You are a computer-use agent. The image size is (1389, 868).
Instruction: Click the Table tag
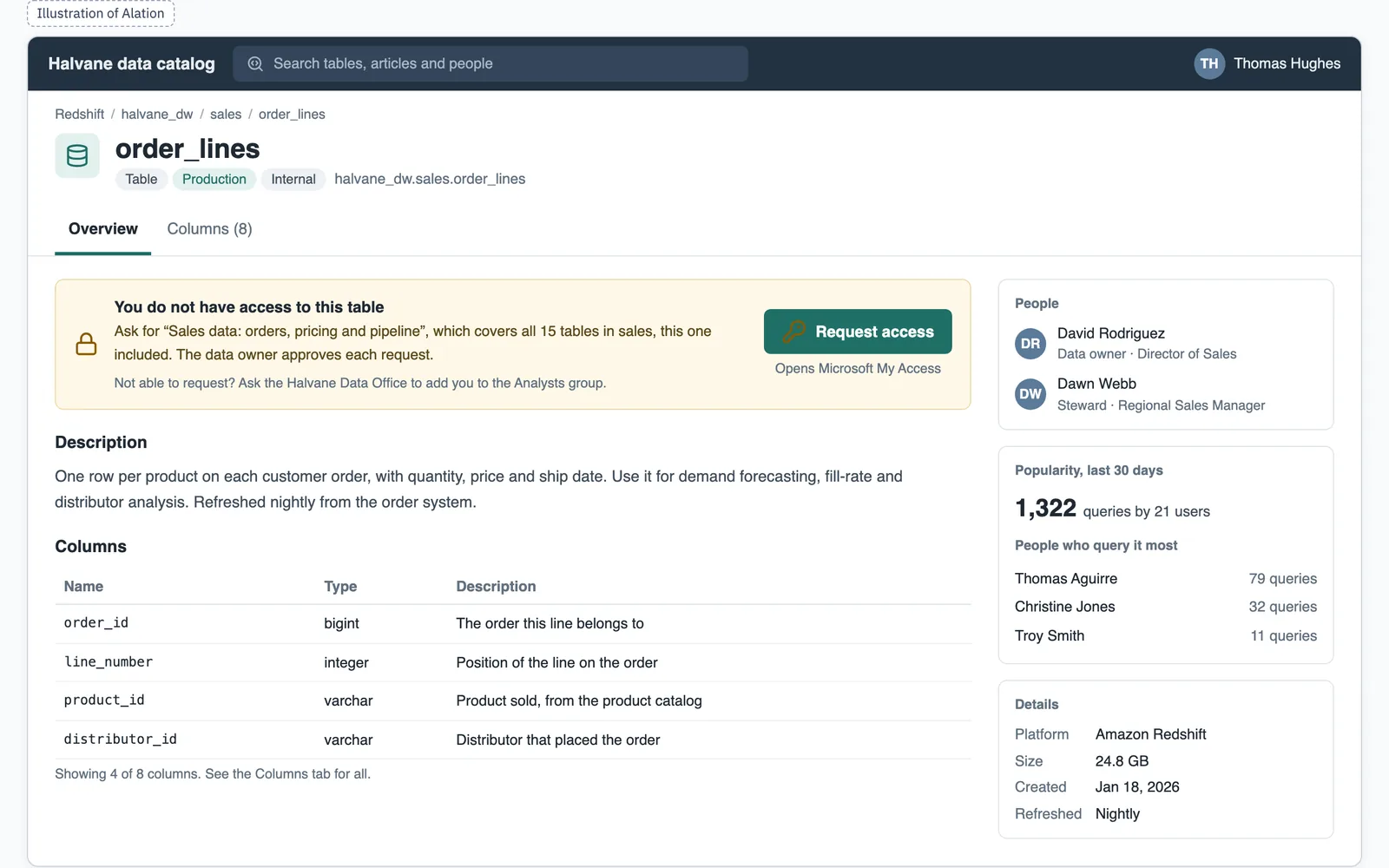(141, 179)
